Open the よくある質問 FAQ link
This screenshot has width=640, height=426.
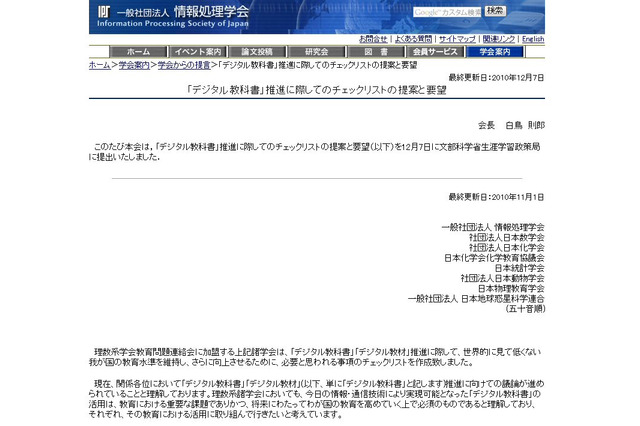[x=414, y=39]
